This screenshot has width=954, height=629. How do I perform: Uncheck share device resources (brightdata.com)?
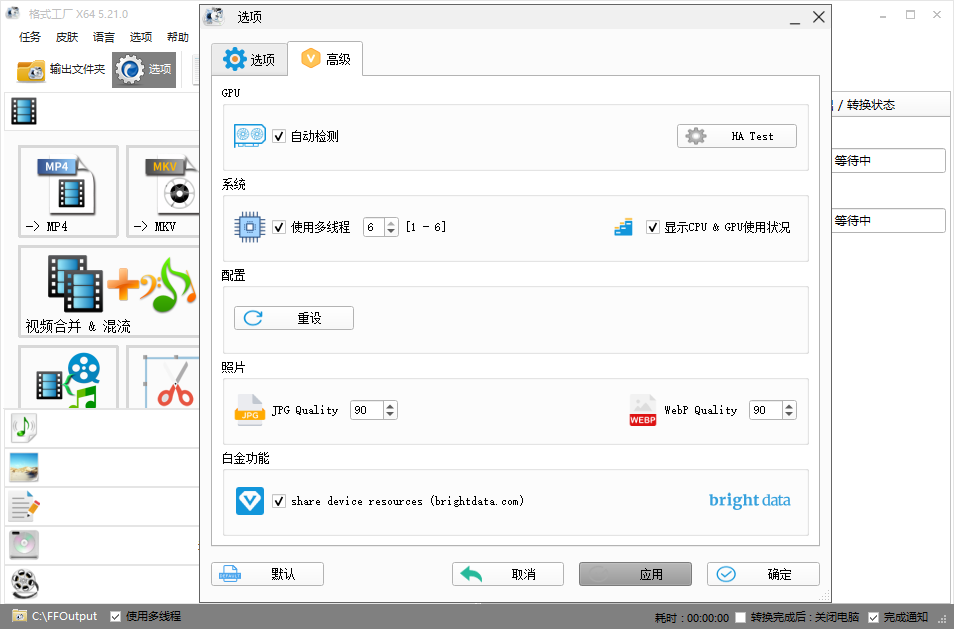[x=279, y=501]
